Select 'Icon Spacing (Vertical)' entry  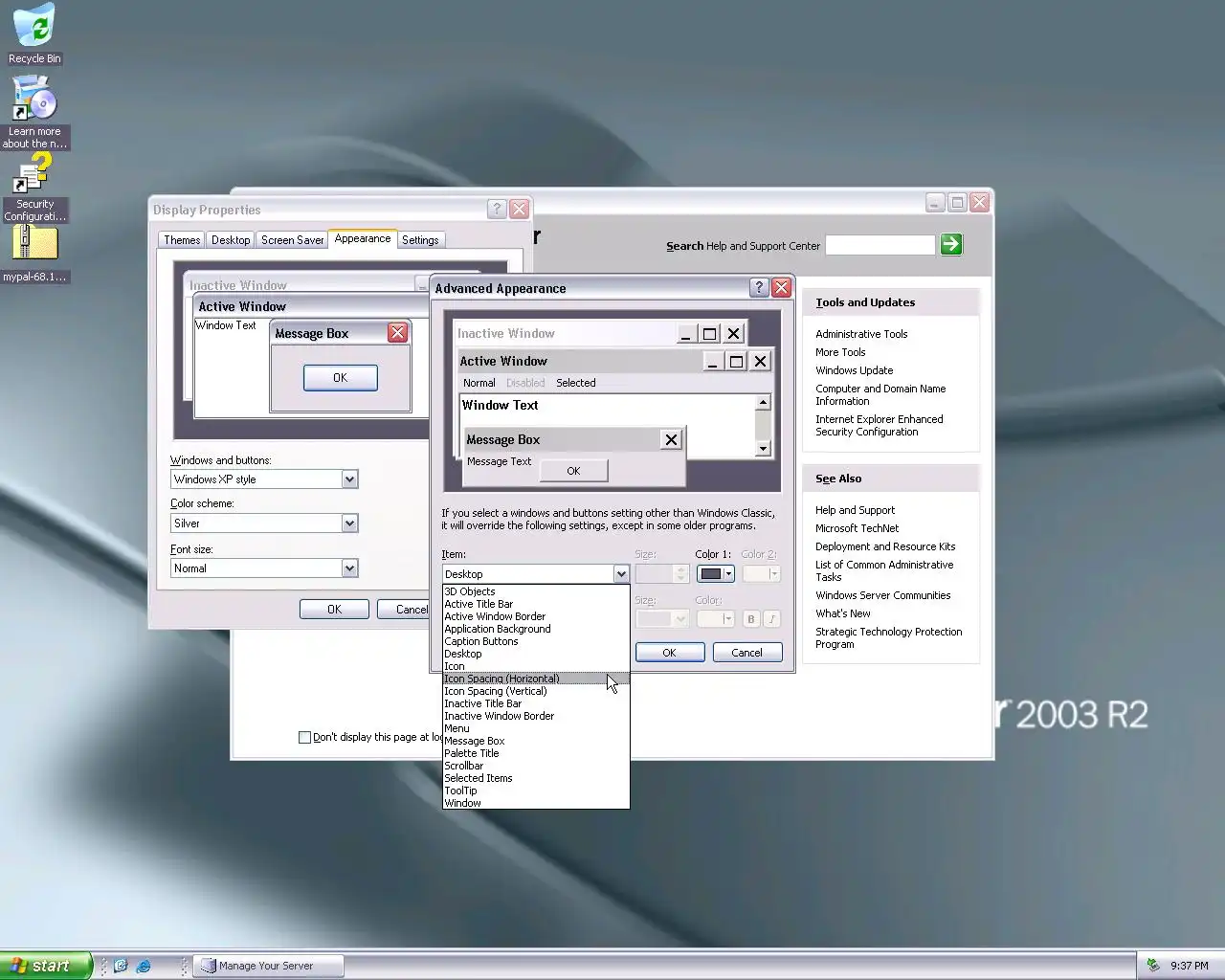pos(536,691)
